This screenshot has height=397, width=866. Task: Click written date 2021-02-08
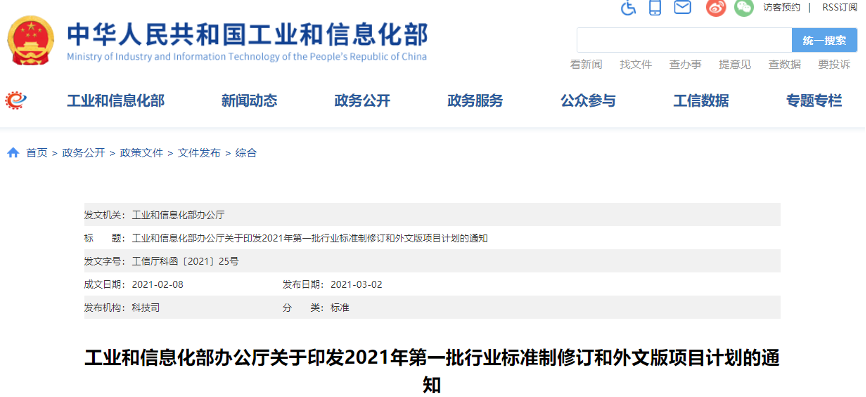(157, 285)
